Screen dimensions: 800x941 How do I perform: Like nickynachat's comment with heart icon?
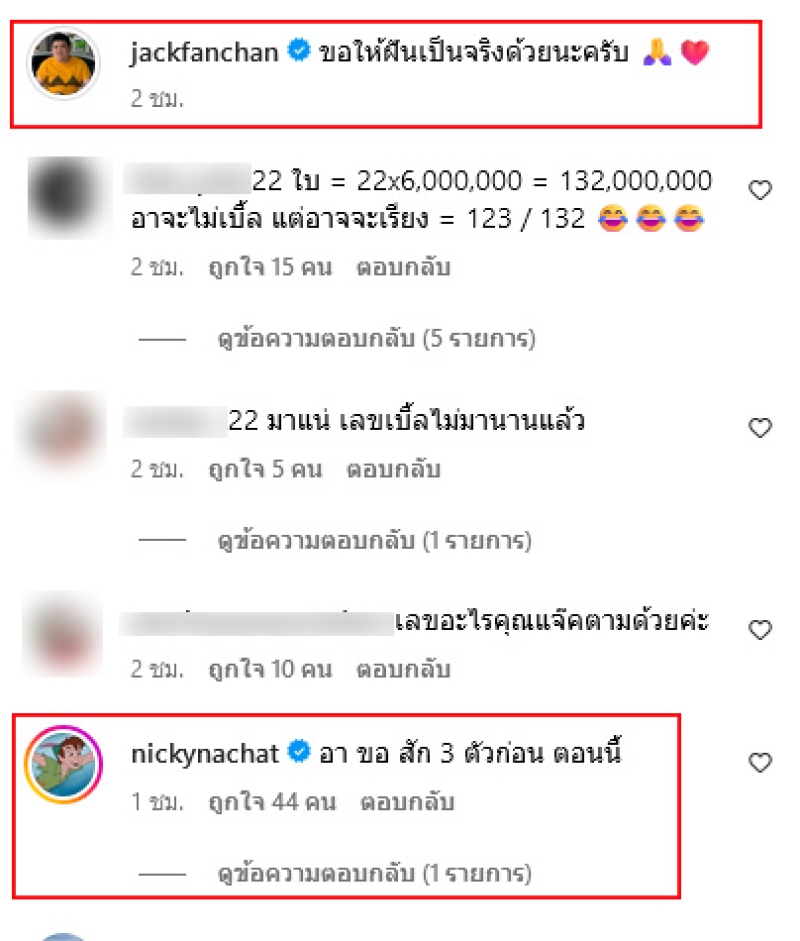[x=760, y=762]
